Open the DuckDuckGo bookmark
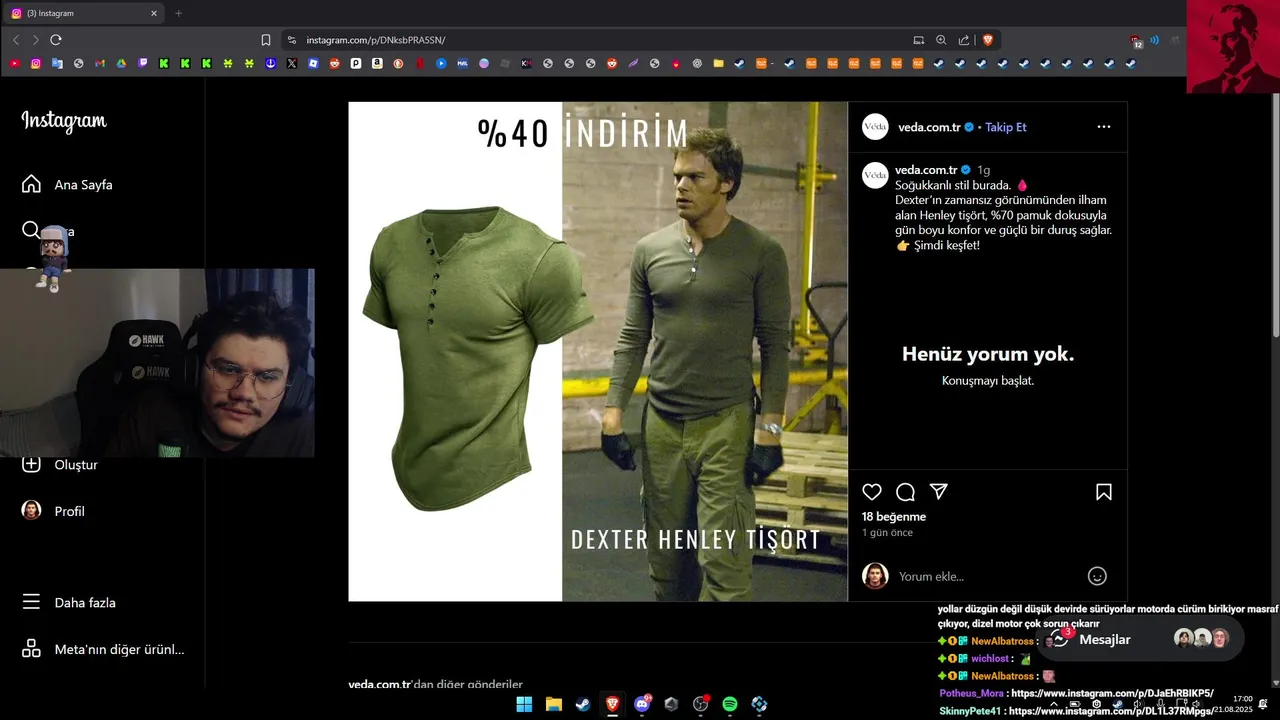The image size is (1280, 720). pyautogui.click(x=398, y=63)
